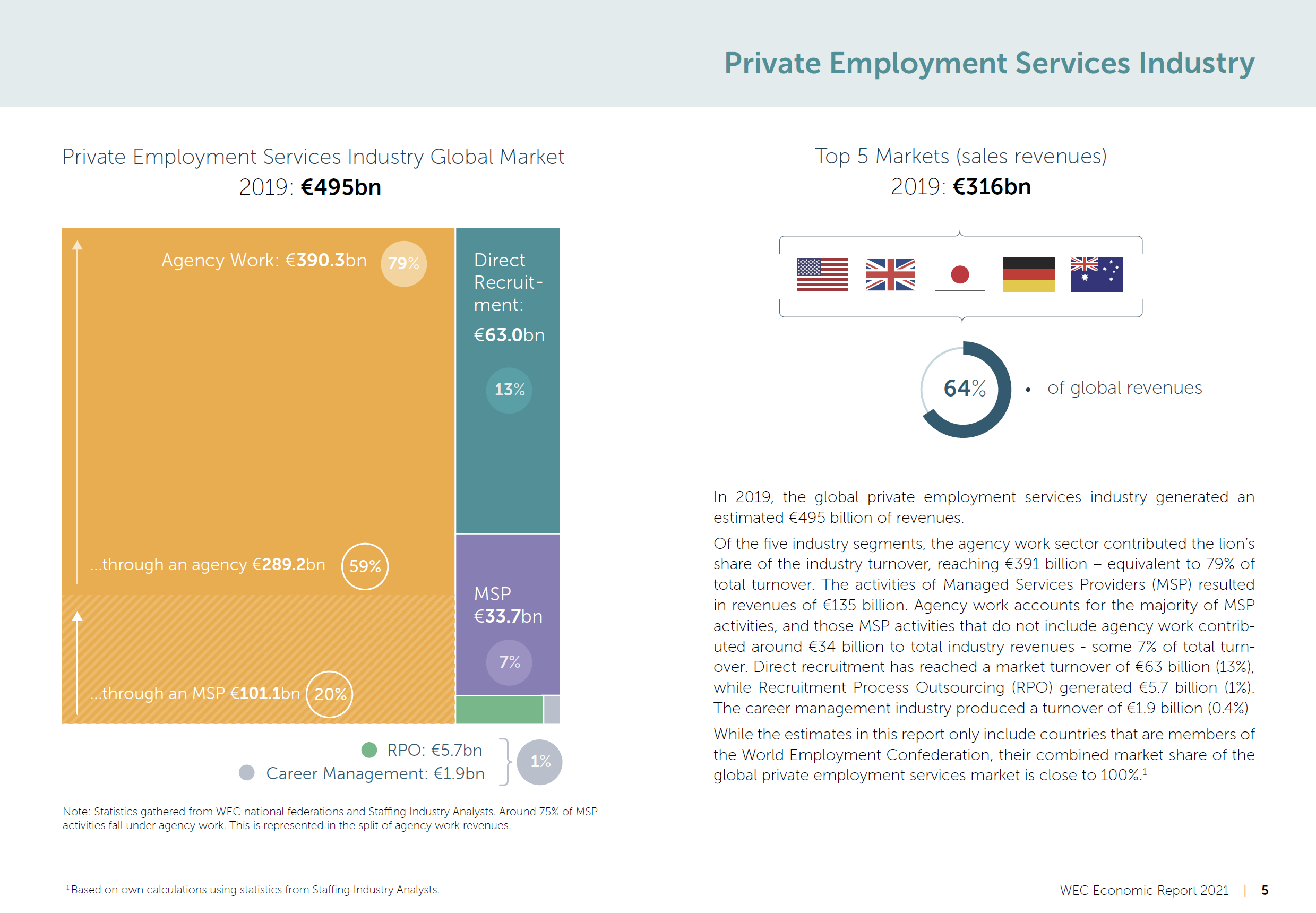Viewport: 1316px width, 913px height.
Task: Click the 59% outlined circle badge
Action: point(364,566)
